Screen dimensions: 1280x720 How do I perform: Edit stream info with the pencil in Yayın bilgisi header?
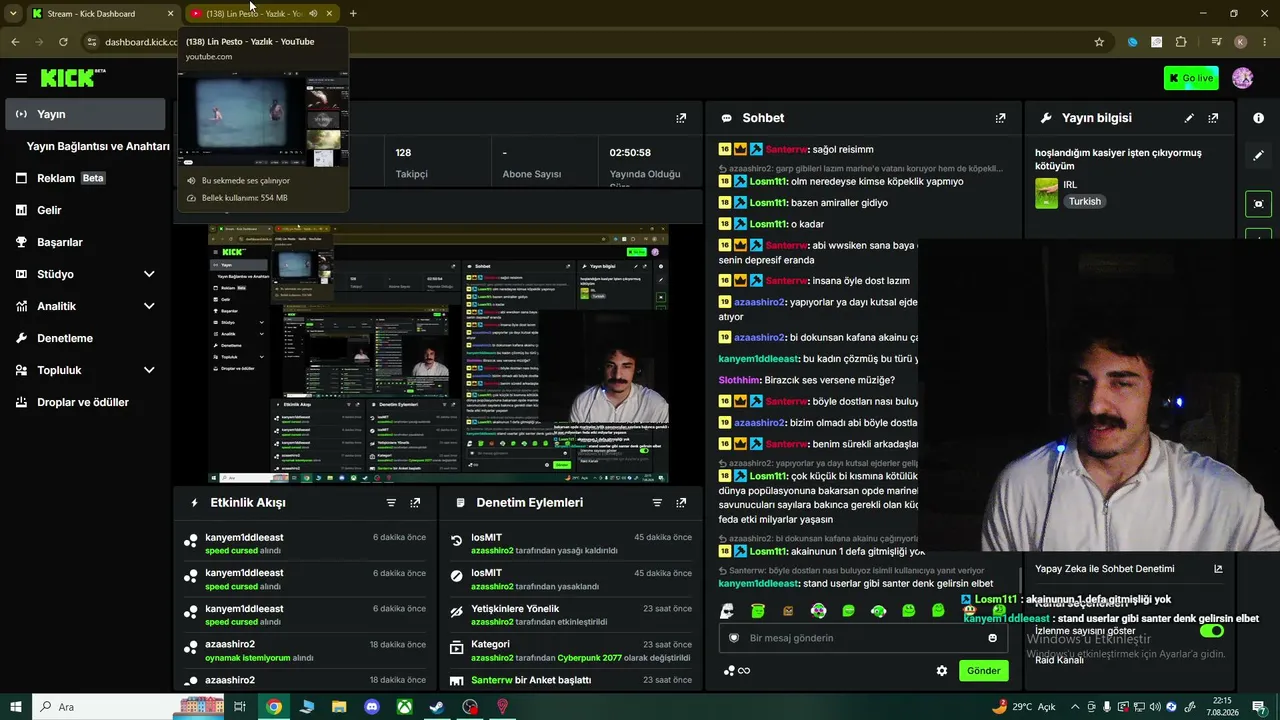click(x=1189, y=118)
